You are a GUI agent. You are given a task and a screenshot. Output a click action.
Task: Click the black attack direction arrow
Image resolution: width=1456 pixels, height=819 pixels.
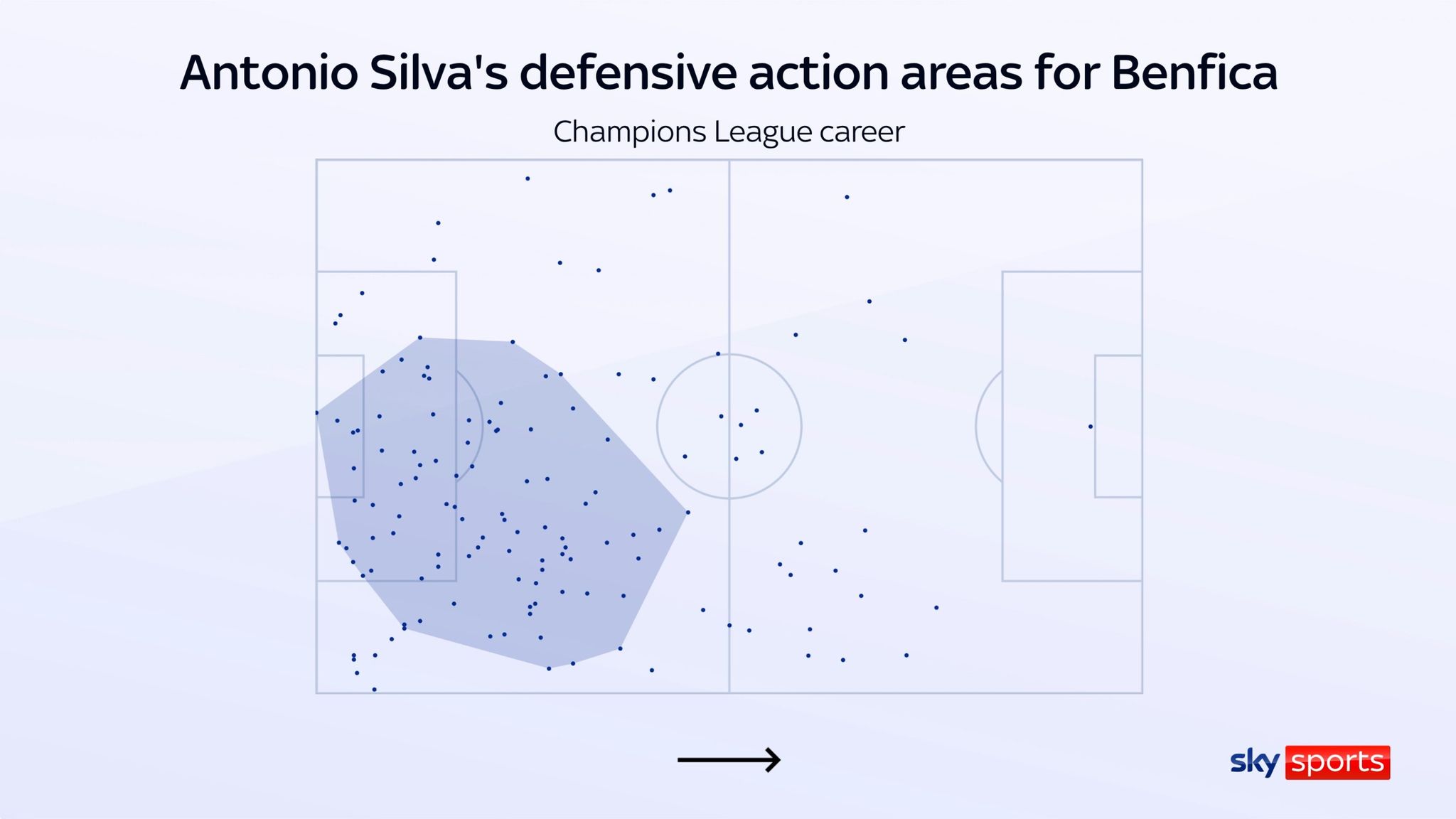(729, 760)
